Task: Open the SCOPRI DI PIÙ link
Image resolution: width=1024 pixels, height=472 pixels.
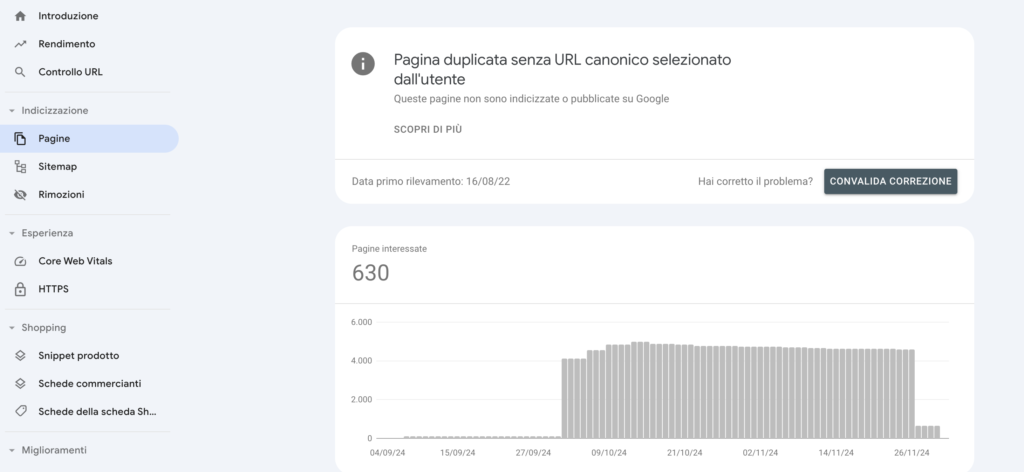Action: (428, 129)
